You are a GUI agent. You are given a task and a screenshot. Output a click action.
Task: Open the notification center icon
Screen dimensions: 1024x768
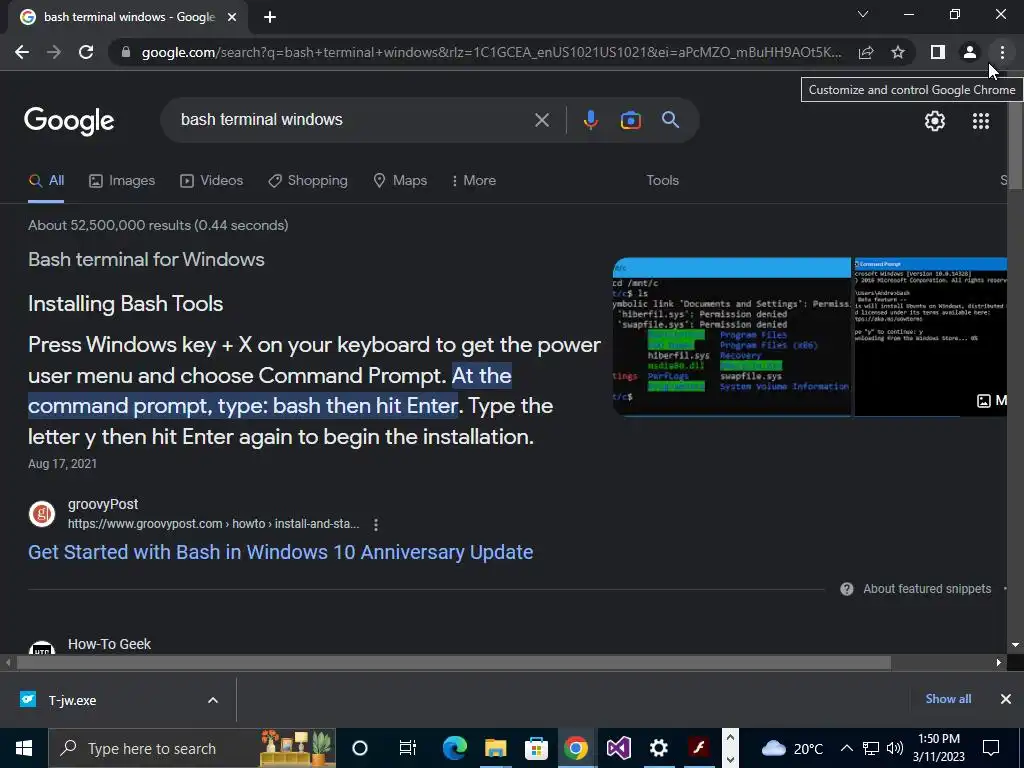tap(991, 748)
